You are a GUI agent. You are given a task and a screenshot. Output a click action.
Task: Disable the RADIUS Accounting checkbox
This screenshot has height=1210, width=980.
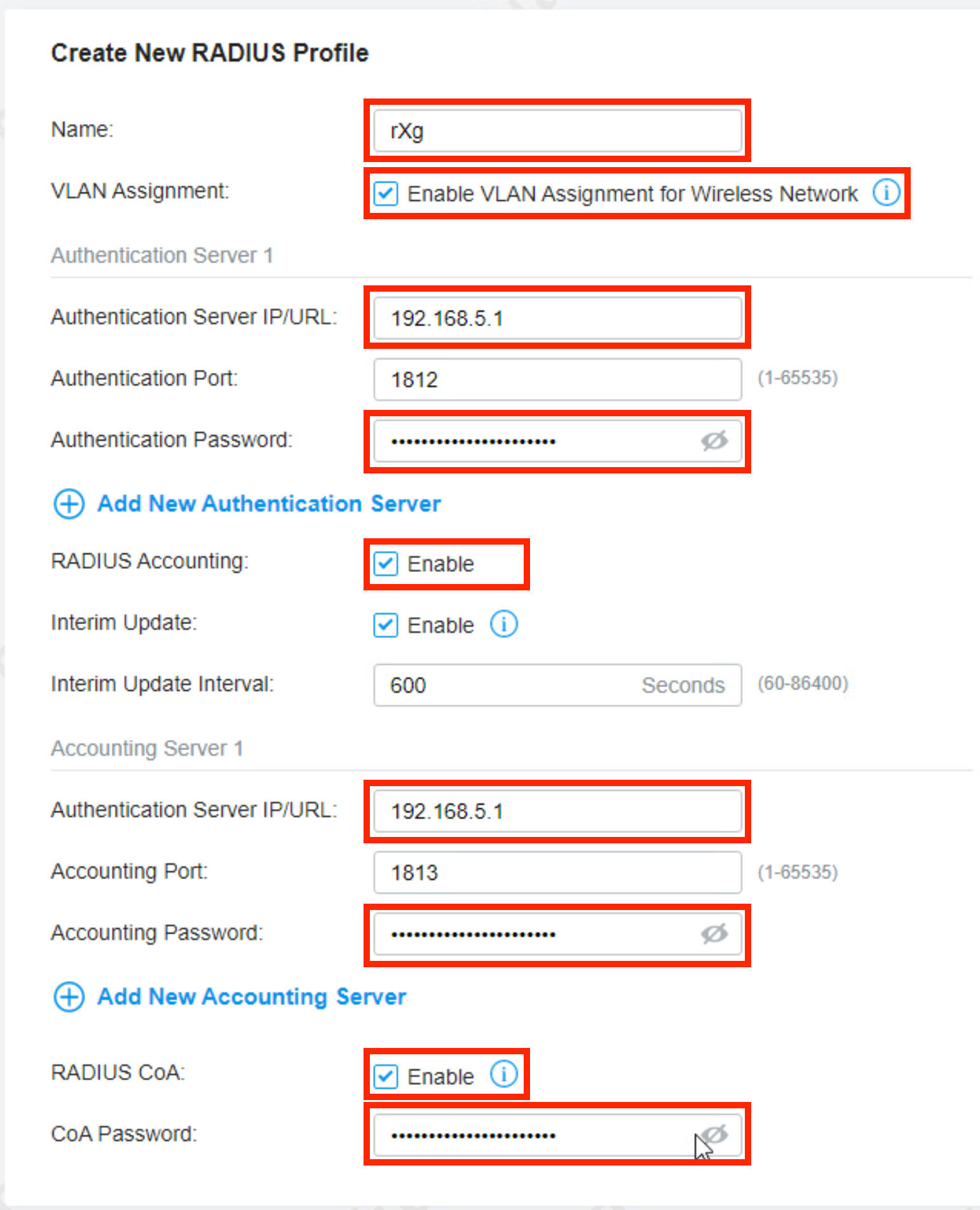coord(386,564)
